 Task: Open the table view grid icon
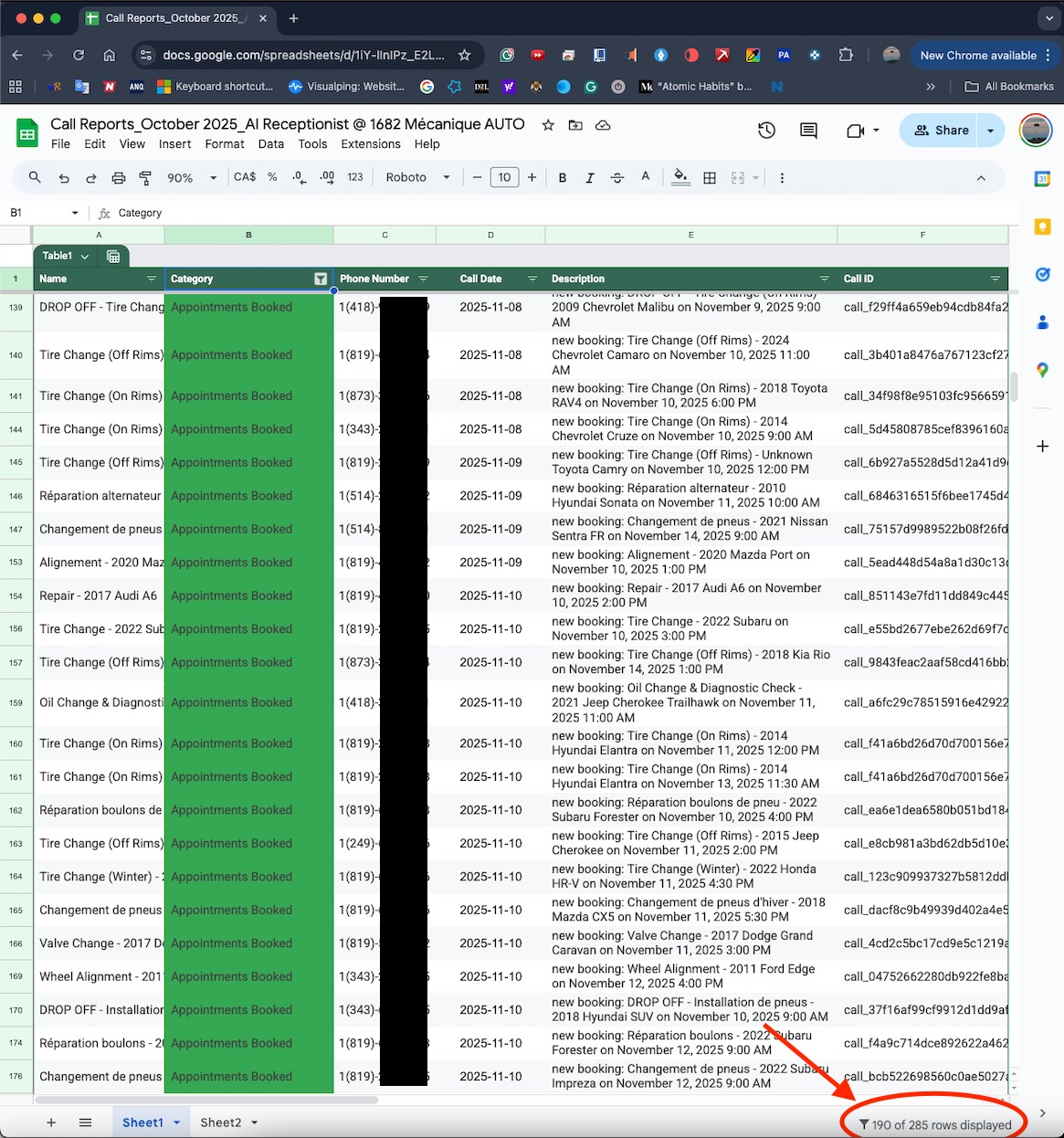(113, 257)
